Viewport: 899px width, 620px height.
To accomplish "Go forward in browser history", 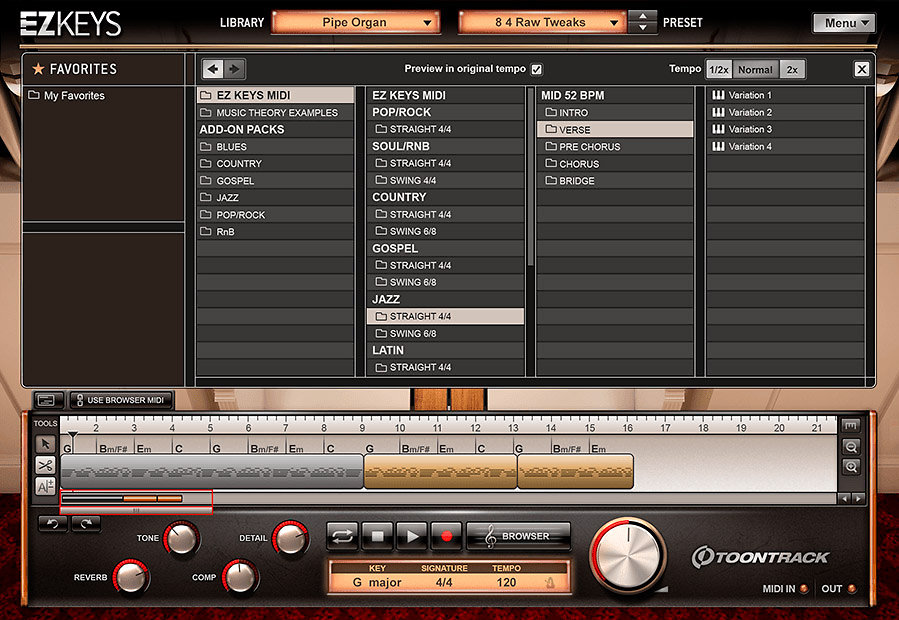I will [x=234, y=69].
